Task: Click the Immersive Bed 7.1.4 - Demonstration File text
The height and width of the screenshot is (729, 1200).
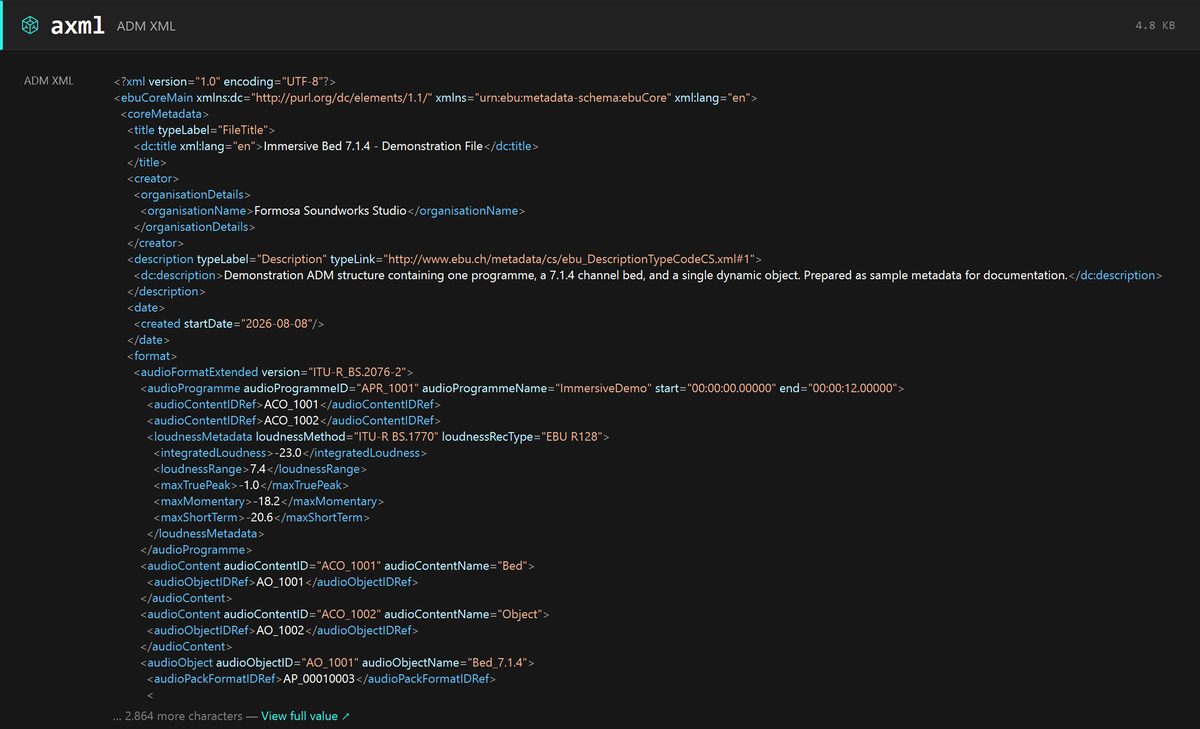Action: pyautogui.click(x=374, y=146)
